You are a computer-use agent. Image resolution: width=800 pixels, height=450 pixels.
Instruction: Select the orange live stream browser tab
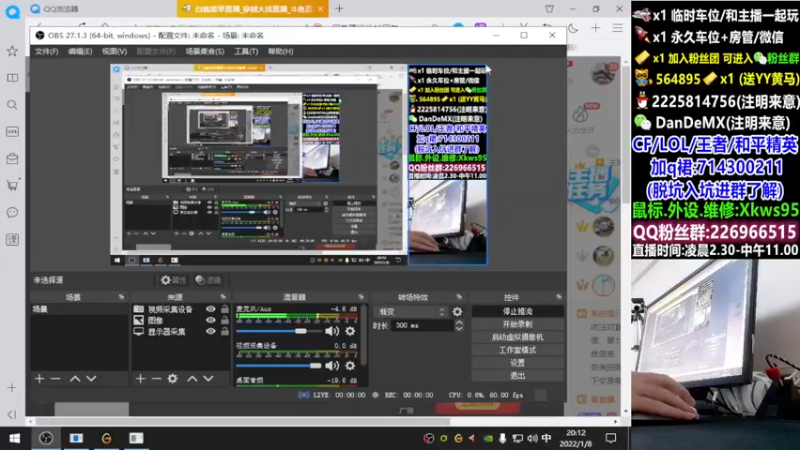252,9
